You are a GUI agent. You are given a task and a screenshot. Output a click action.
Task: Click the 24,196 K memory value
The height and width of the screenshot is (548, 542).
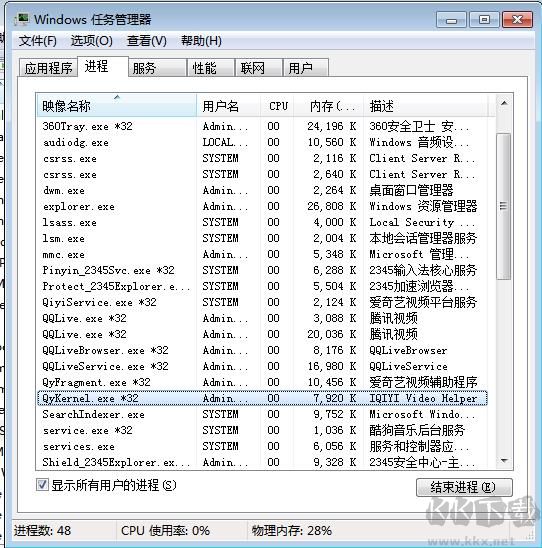pos(331,126)
